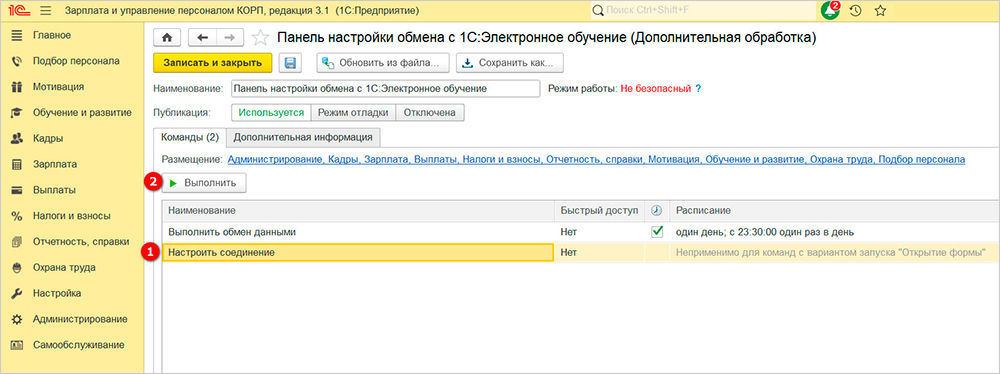
Task: Select the Настроить соединение row
Action: tap(580, 253)
